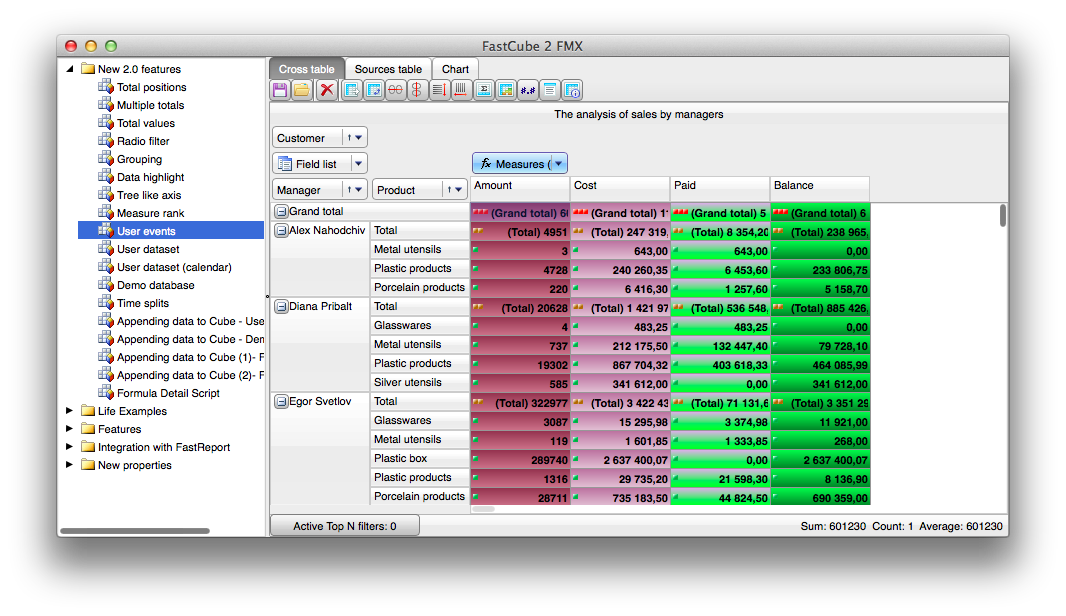The height and width of the screenshot is (616, 1066).
Task: Open a cube file with the folder icon
Action: tap(302, 90)
